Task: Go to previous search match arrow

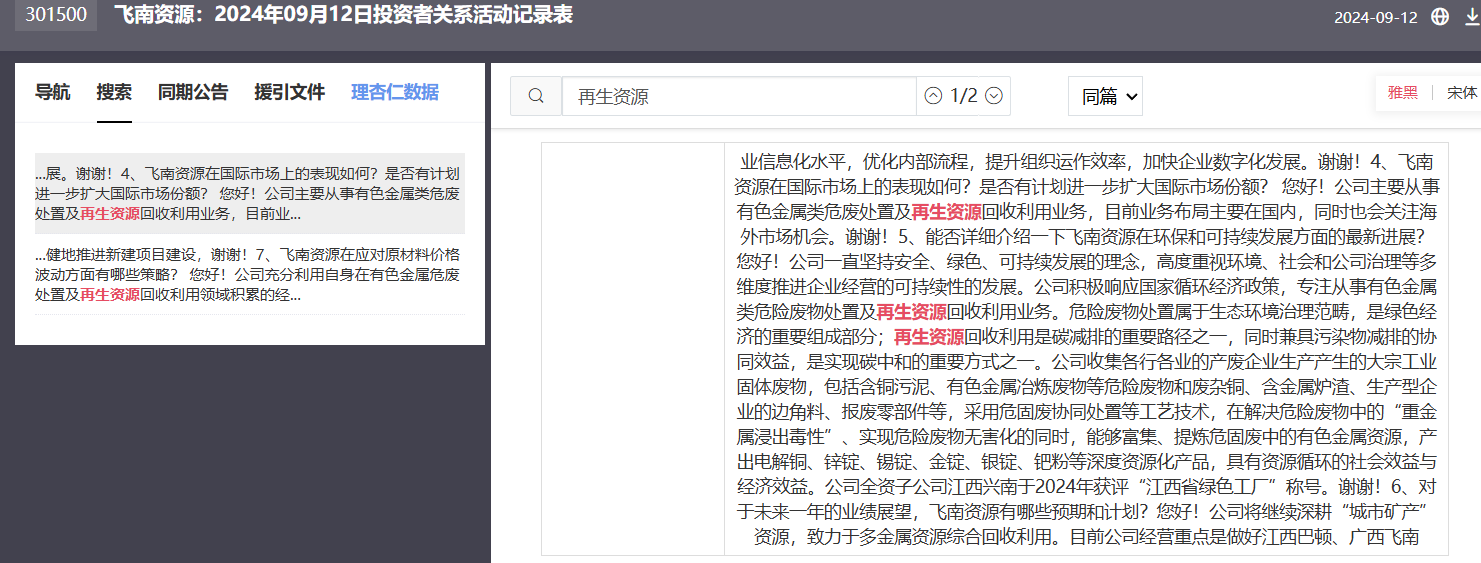Action: click(x=933, y=96)
